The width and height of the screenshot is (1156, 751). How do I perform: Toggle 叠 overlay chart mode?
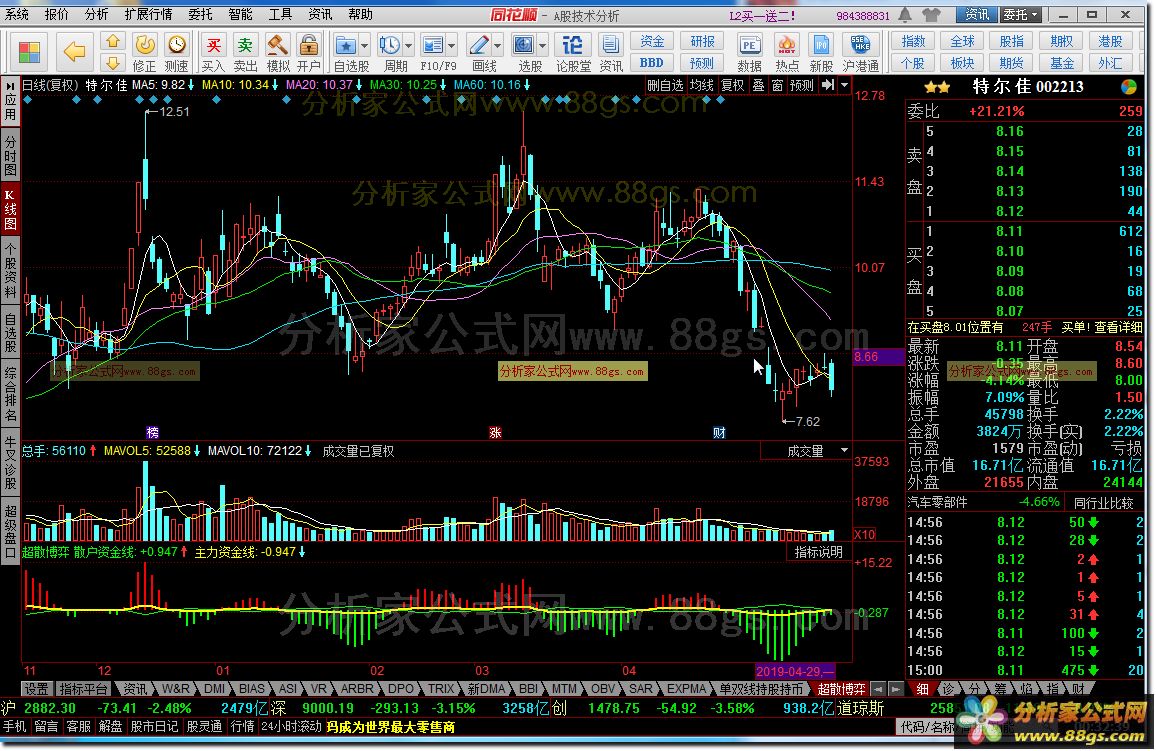point(758,85)
